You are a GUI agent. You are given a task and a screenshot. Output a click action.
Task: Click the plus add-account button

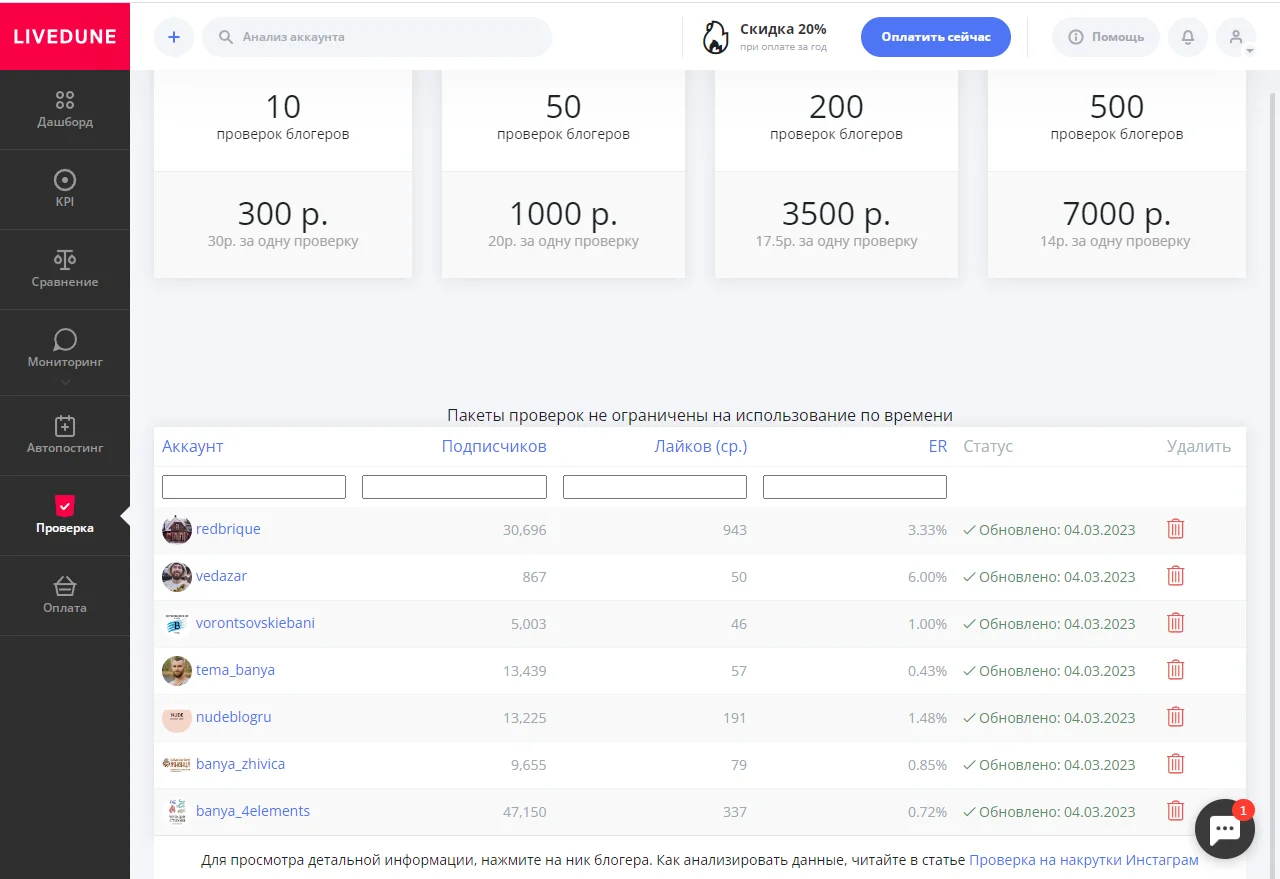(174, 37)
